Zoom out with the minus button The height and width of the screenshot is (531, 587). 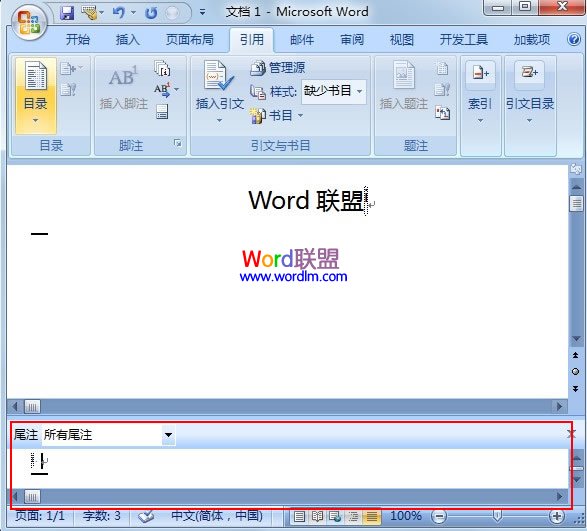(439, 517)
